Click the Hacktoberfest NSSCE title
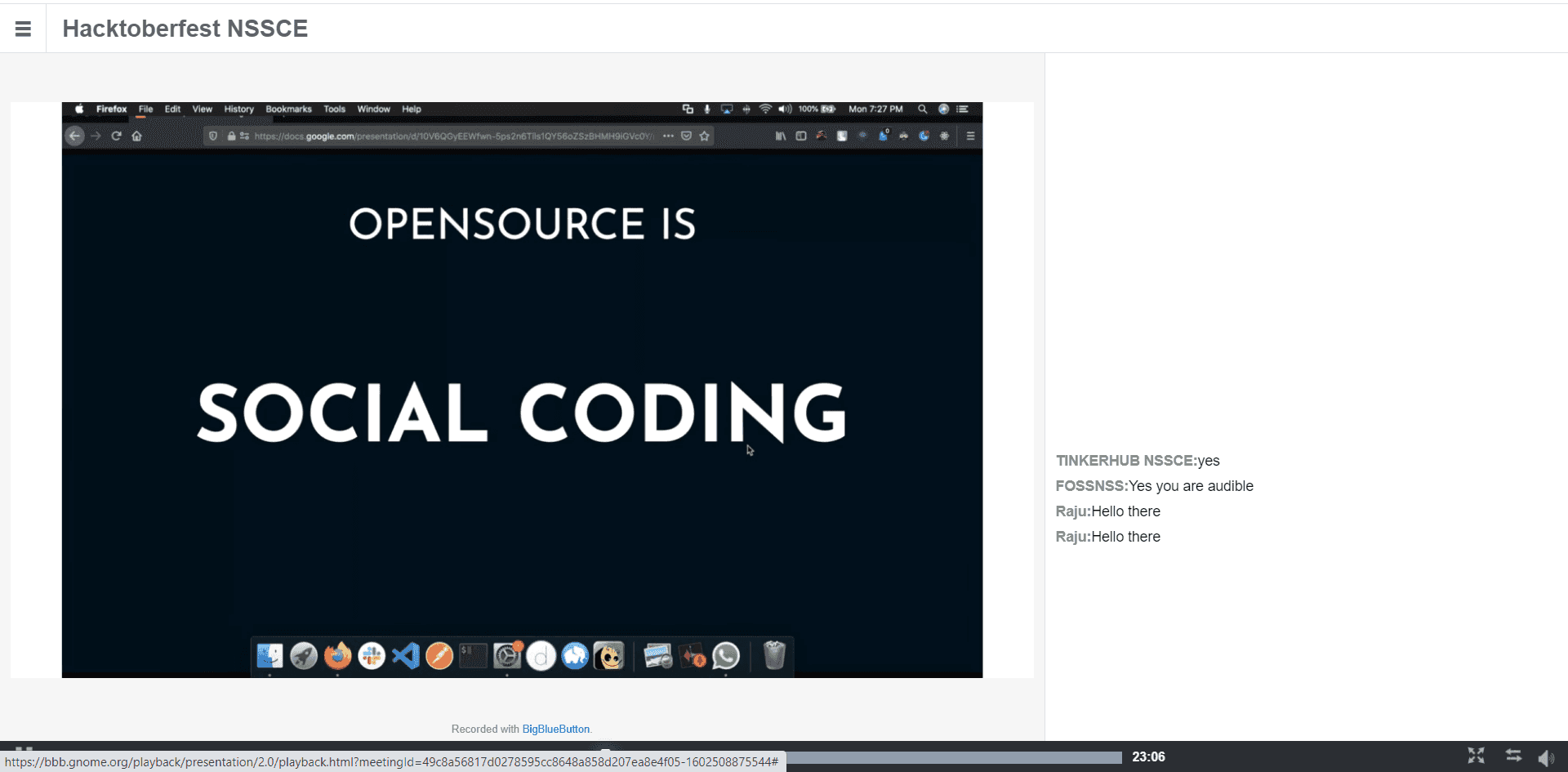The height and width of the screenshot is (772, 1568). click(185, 29)
